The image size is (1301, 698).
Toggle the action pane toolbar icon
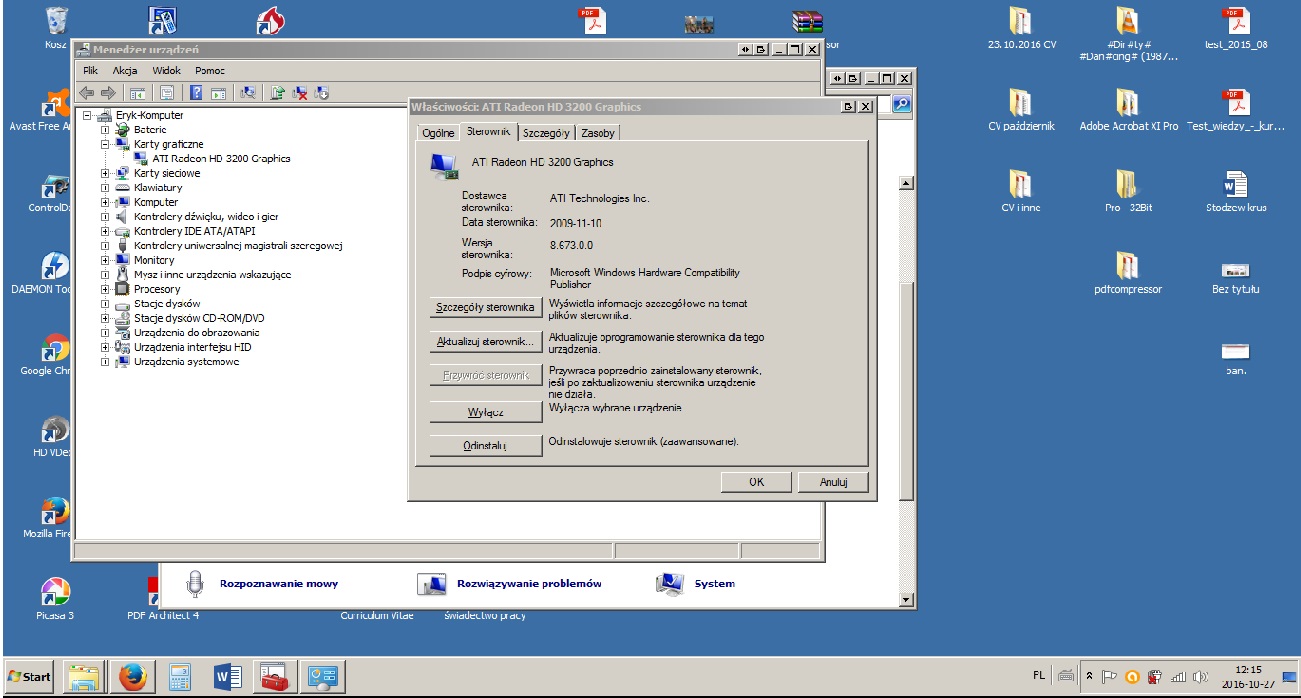coord(218,93)
